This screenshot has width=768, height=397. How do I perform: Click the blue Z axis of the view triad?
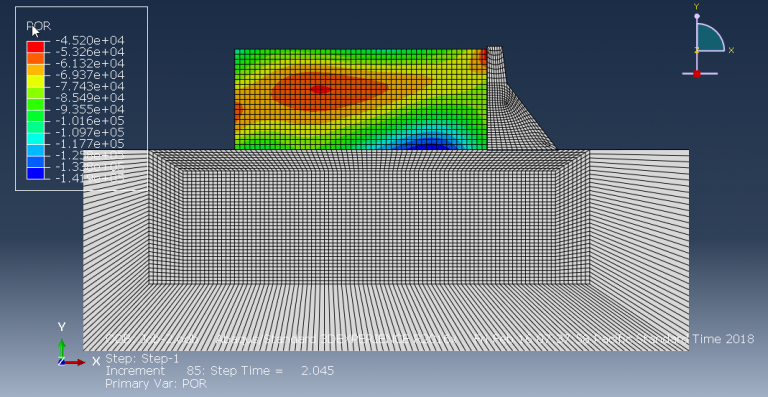[61, 362]
